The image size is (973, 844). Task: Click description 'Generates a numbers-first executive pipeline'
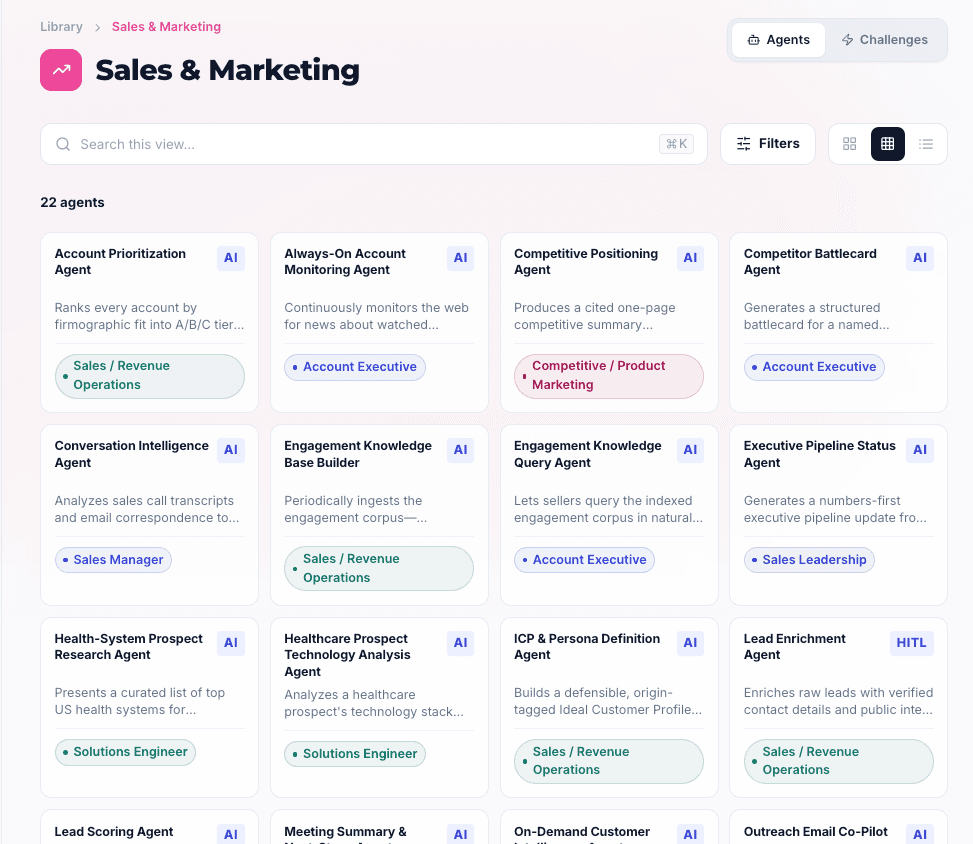click(x=835, y=509)
